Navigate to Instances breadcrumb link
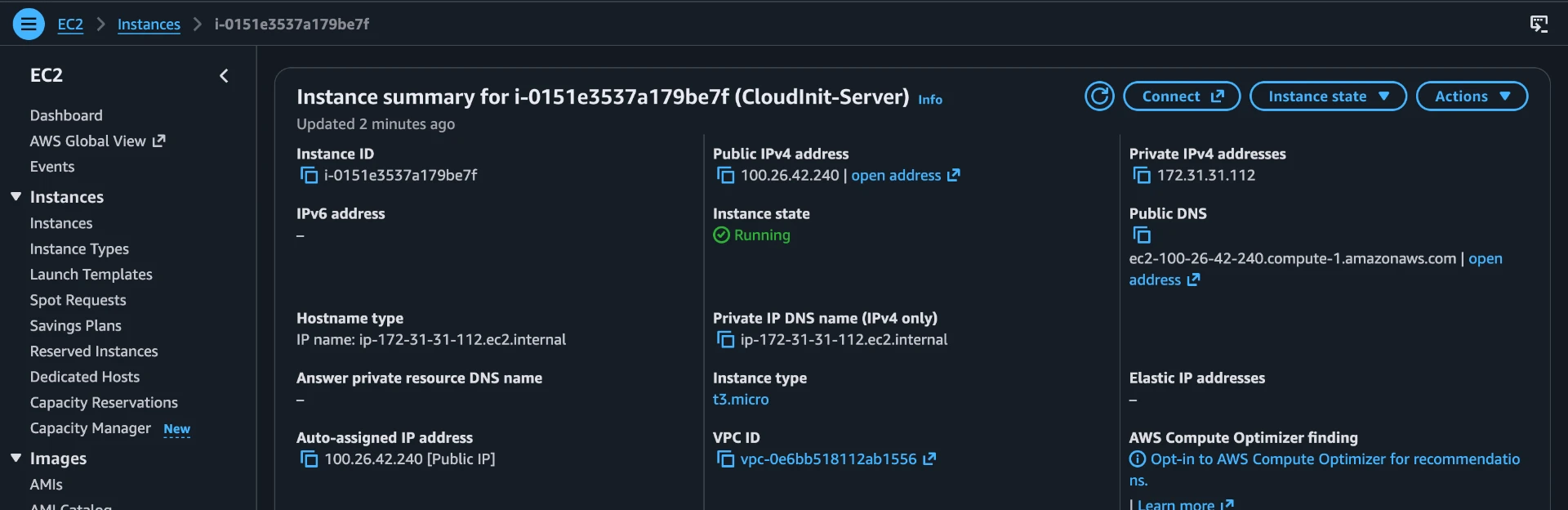 coord(149,25)
